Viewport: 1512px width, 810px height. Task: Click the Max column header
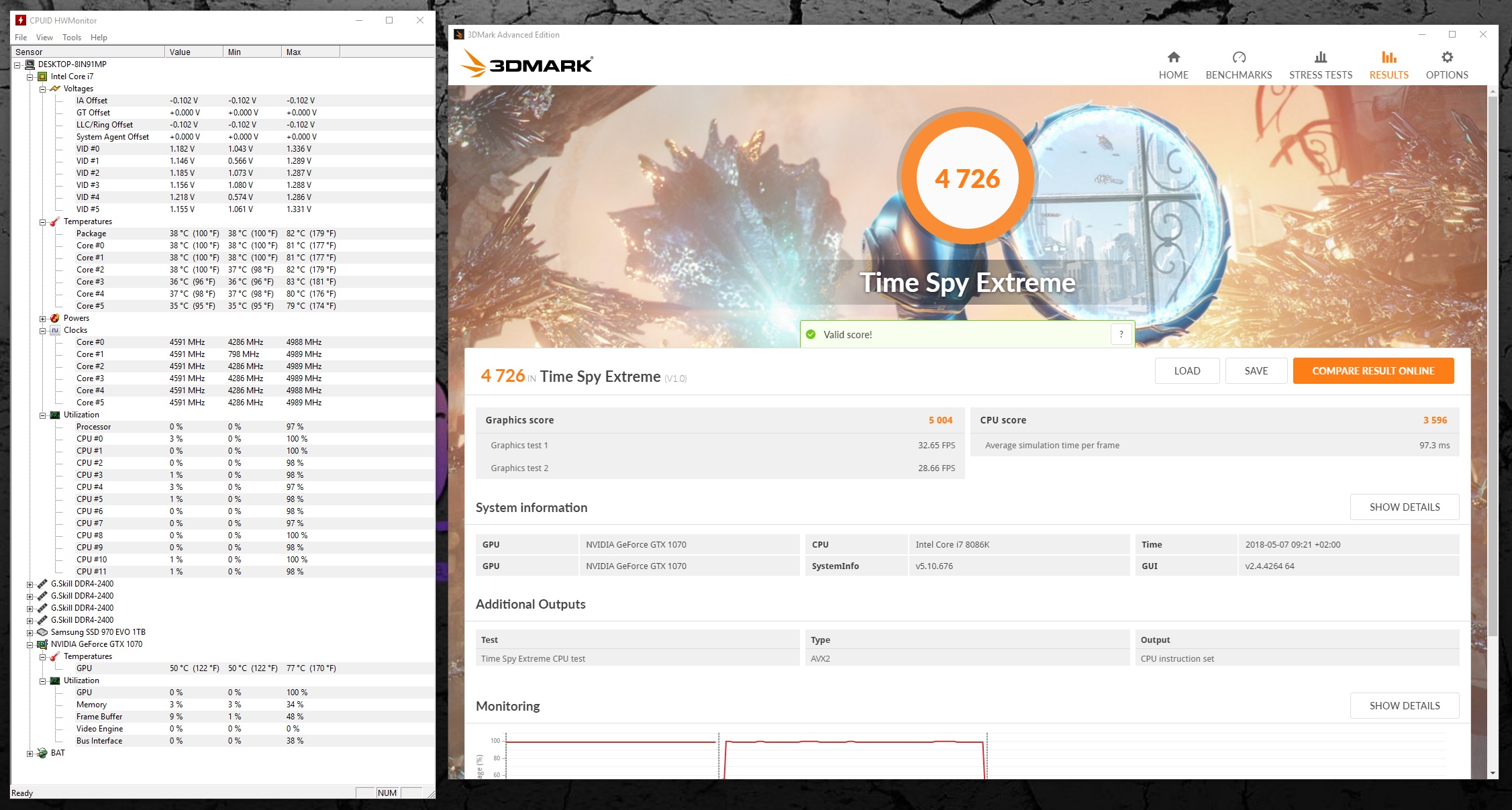coord(311,52)
